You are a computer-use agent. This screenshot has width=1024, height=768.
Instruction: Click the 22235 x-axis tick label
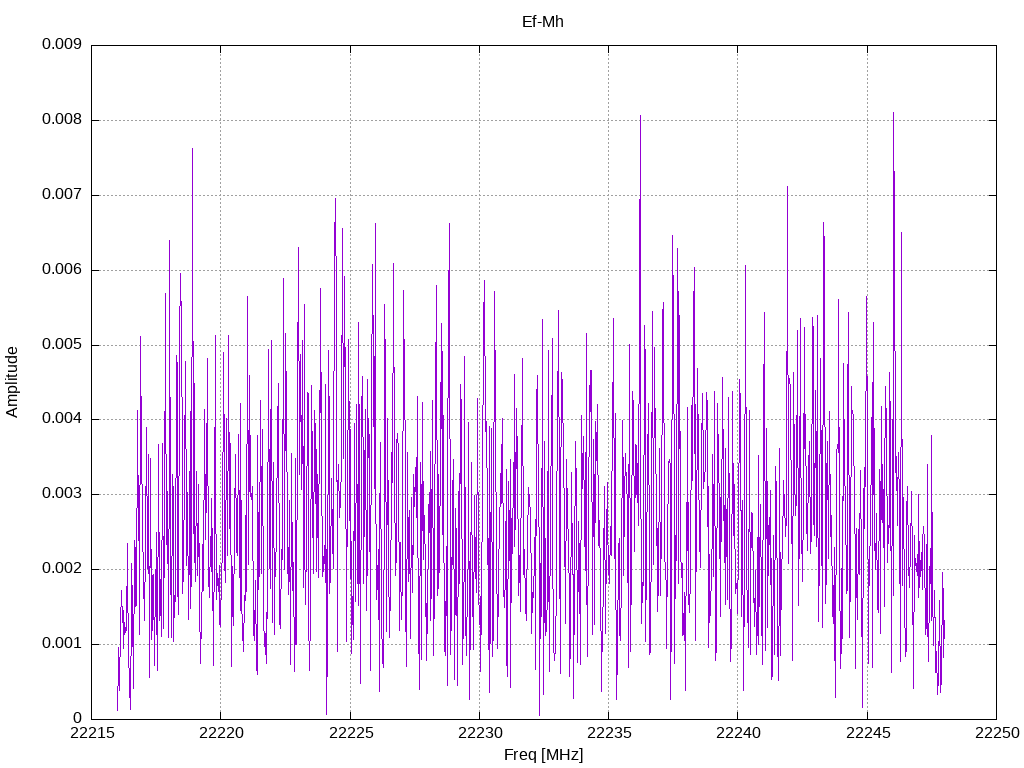click(x=609, y=733)
